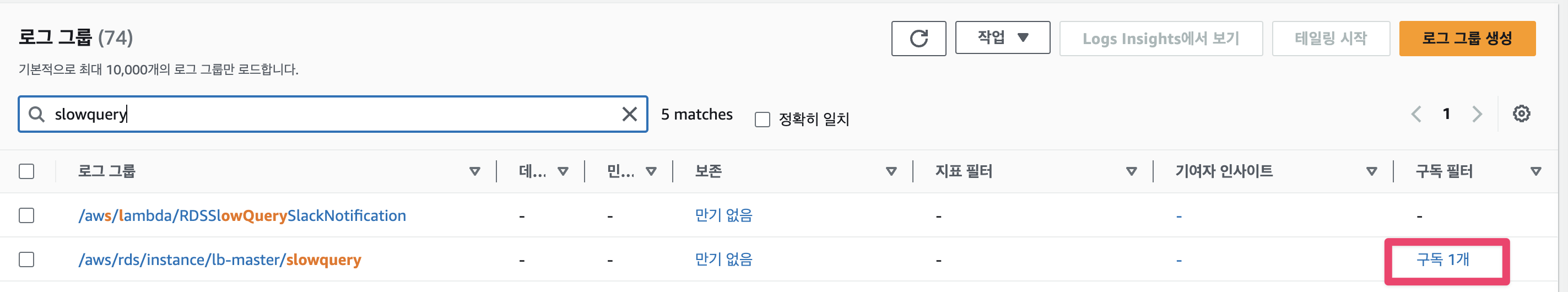Sort by 구독 필터 column arrow

point(1535,171)
